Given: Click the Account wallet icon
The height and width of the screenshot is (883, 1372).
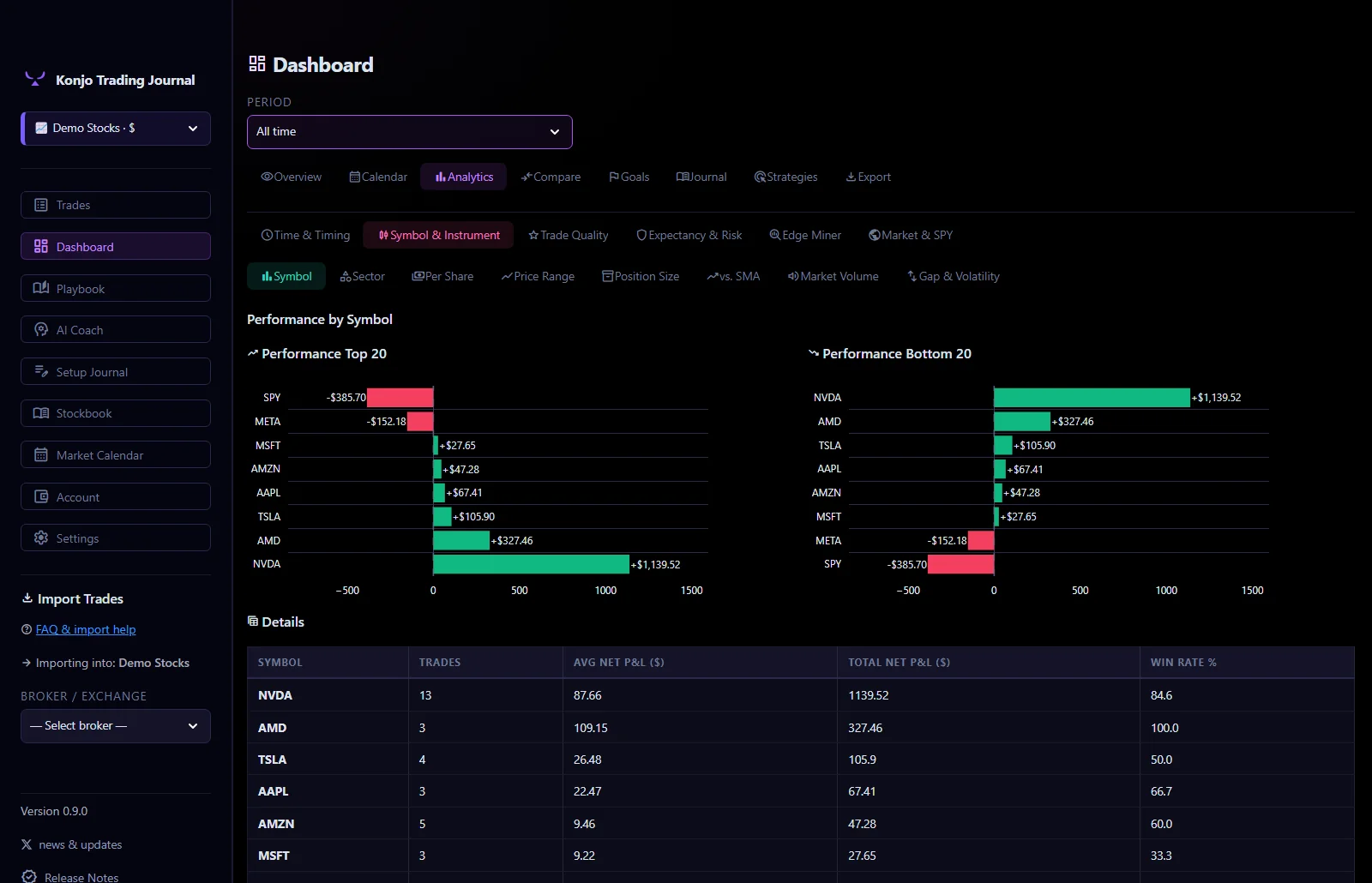Looking at the screenshot, I should 41,496.
